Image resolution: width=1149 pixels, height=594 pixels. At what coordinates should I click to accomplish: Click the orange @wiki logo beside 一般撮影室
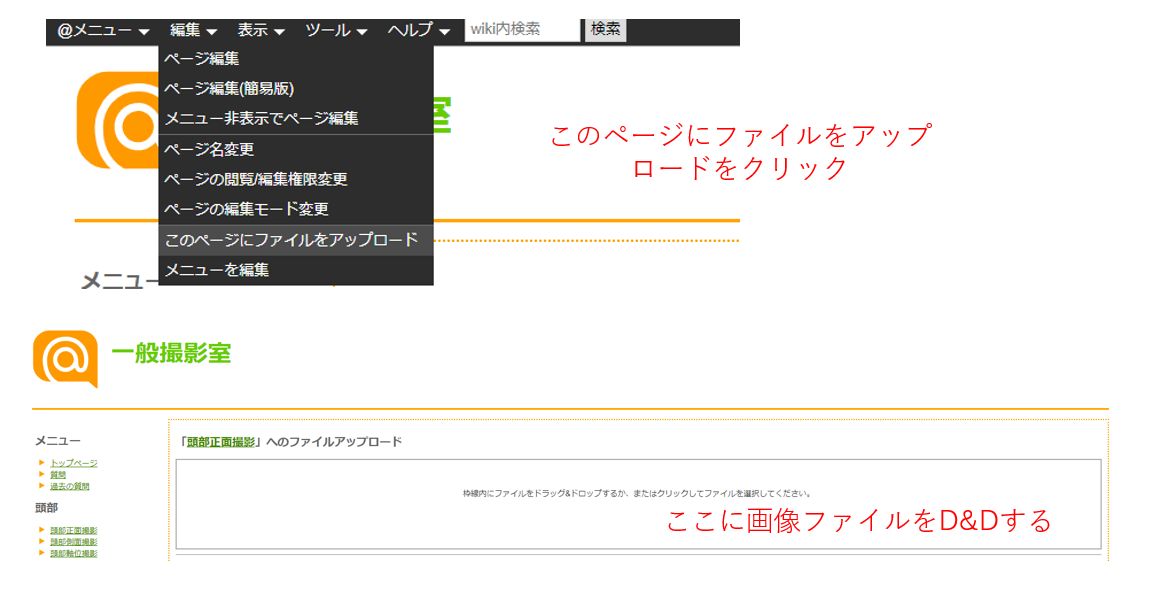click(65, 358)
